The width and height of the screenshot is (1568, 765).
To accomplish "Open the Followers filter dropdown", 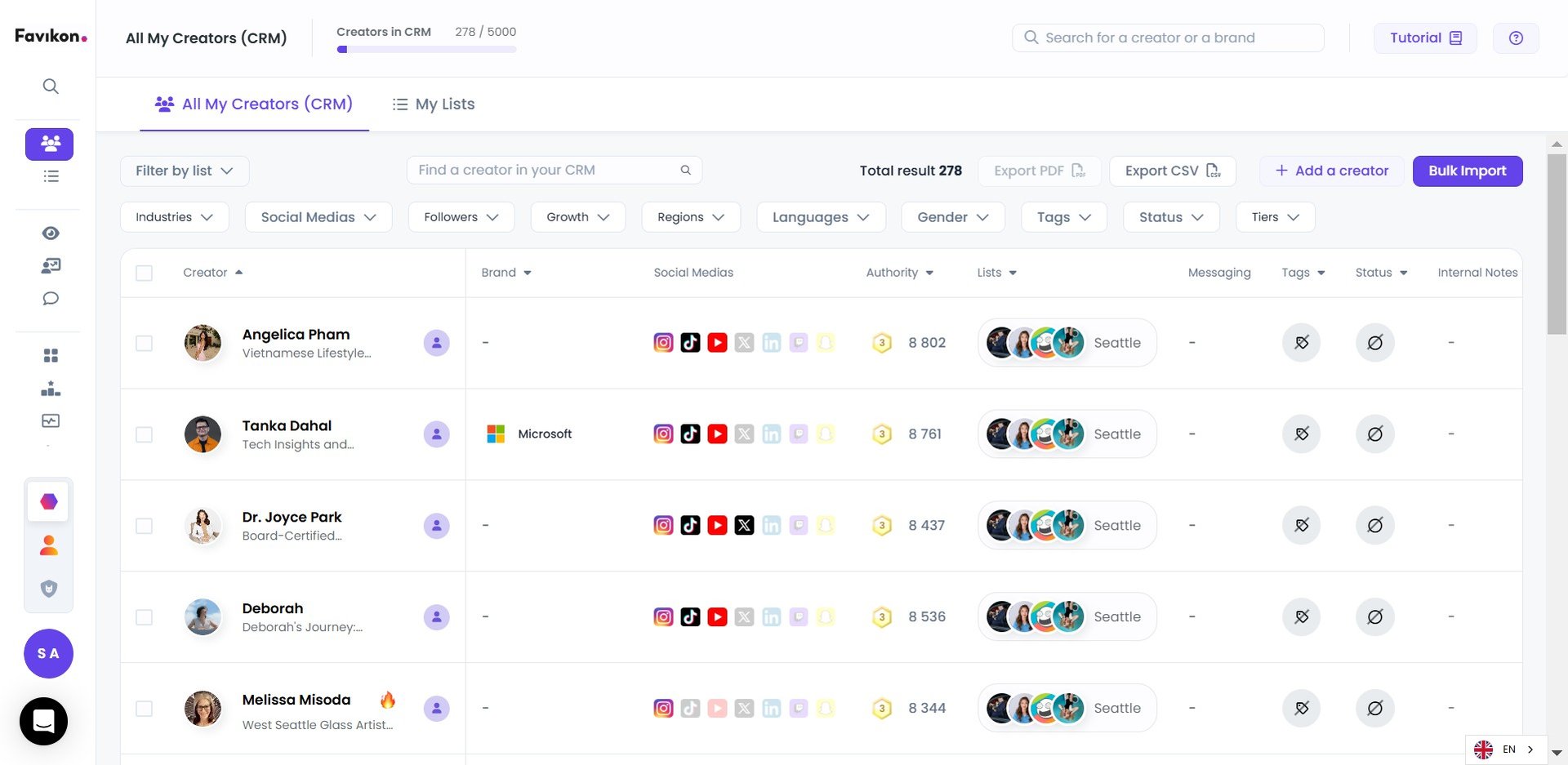I will point(461,217).
